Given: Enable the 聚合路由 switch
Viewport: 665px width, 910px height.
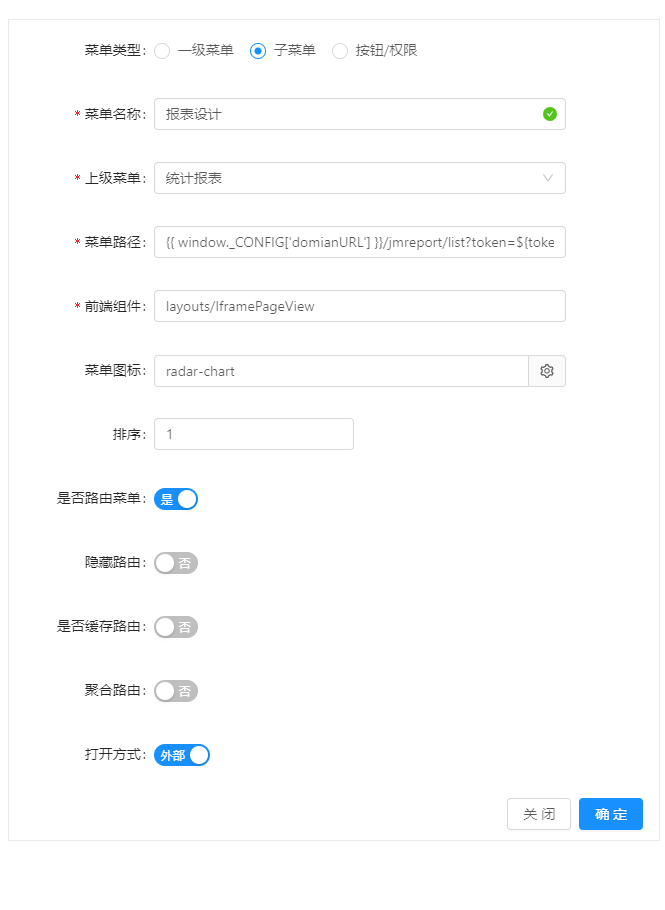Looking at the screenshot, I should click(x=176, y=691).
